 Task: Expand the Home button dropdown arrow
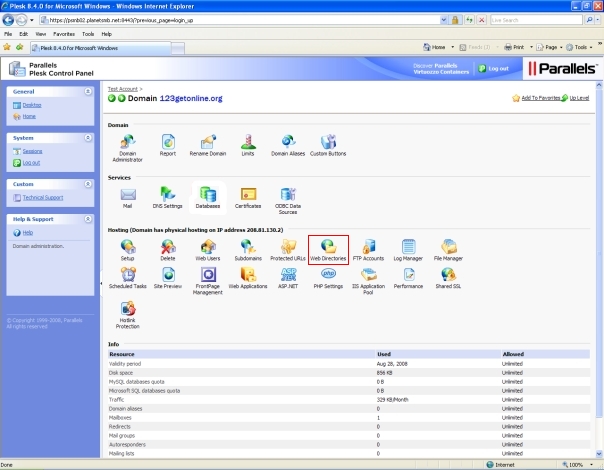coord(453,47)
